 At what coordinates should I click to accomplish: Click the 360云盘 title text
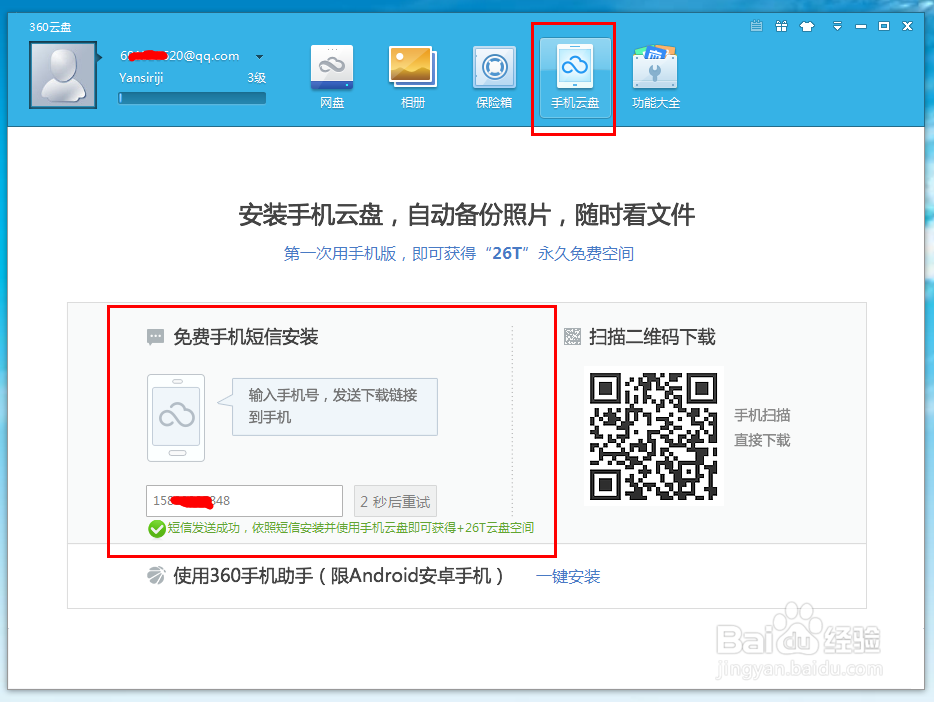coord(50,27)
